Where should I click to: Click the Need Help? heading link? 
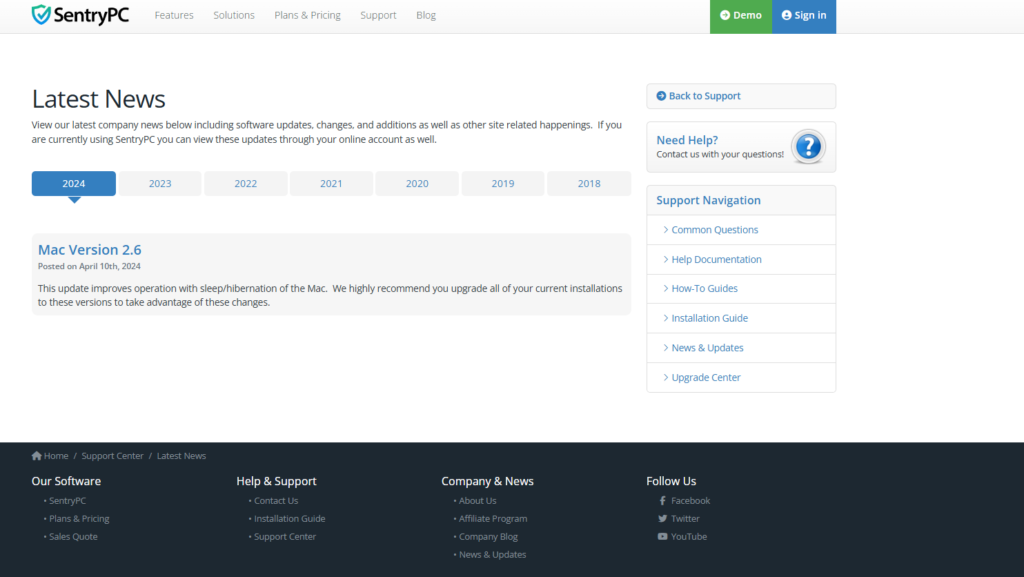tap(687, 140)
